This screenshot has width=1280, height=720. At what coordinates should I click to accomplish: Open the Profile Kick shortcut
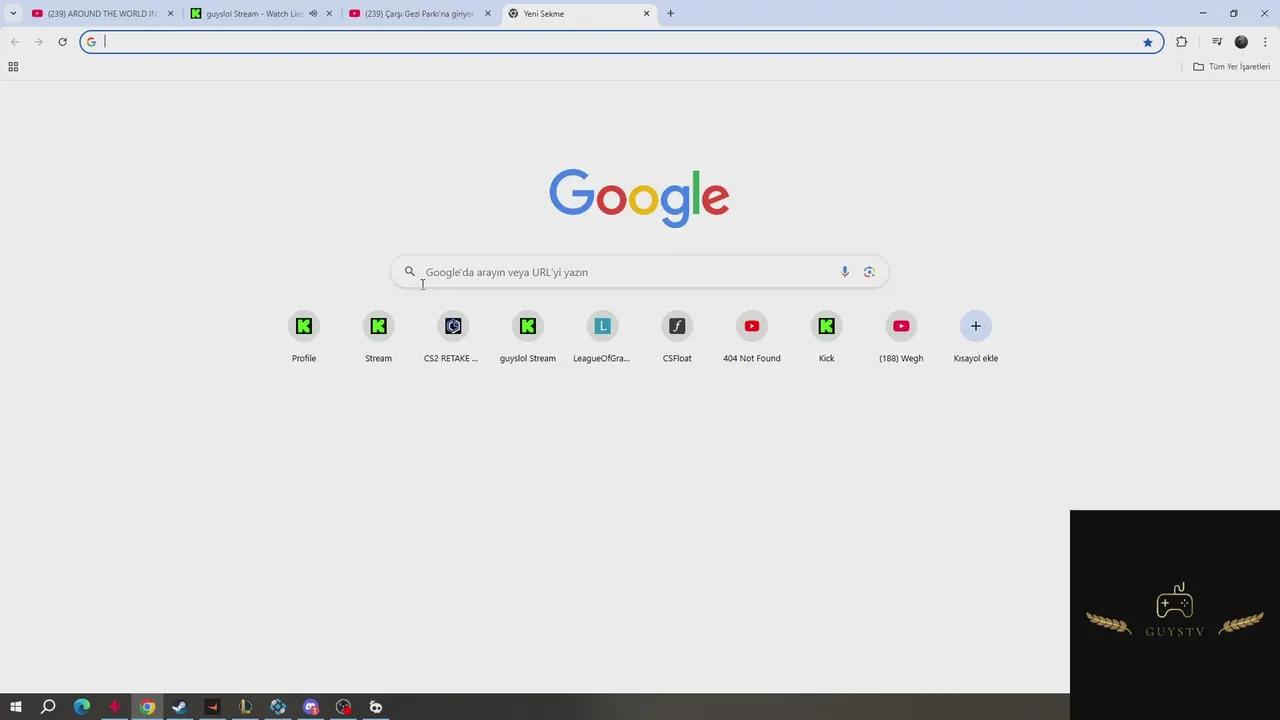coord(304,337)
